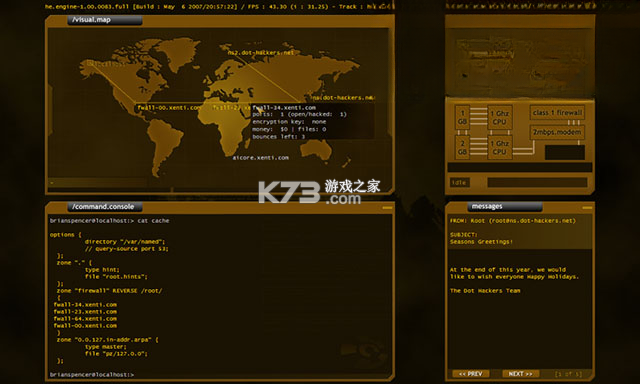640x384 pixels.
Task: Go to the next message with NEXT >>
Action: pyautogui.click(x=520, y=374)
